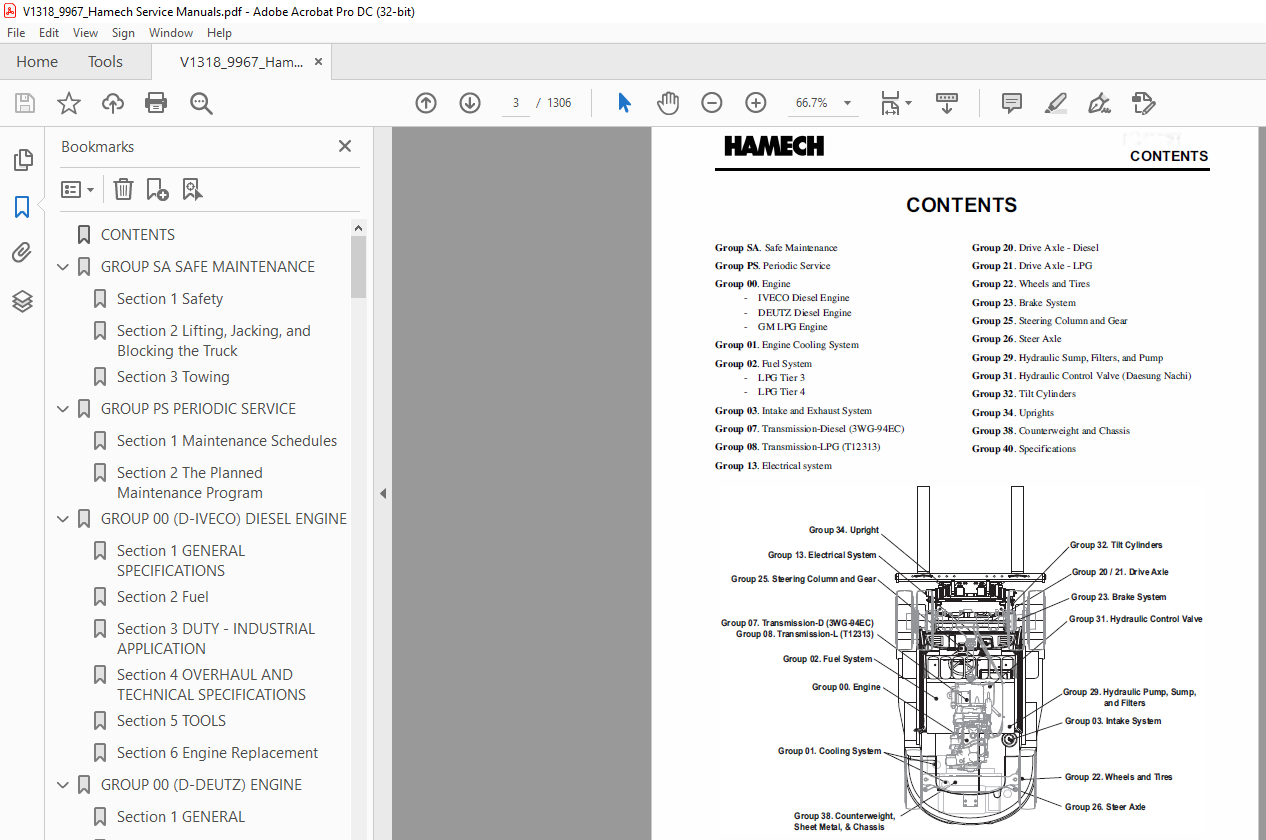Open Section 2 The Planned Maintenance bookmark
1266x840 pixels.
click(190, 483)
